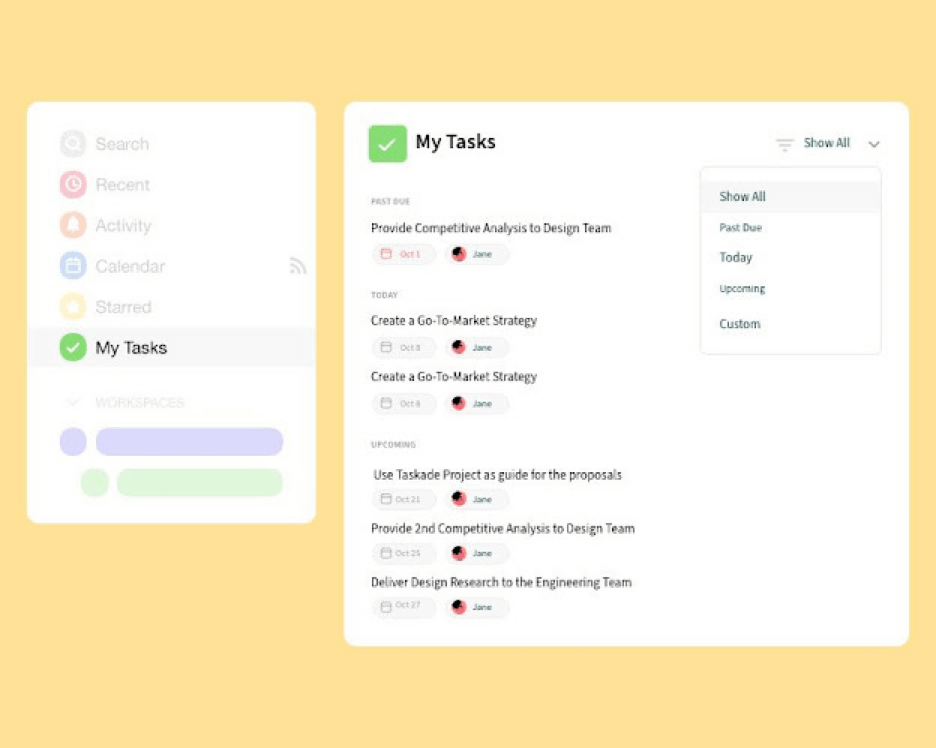Viewport: 936px width, 748px height.
Task: Select the Upcoming filter option
Action: pos(742,289)
